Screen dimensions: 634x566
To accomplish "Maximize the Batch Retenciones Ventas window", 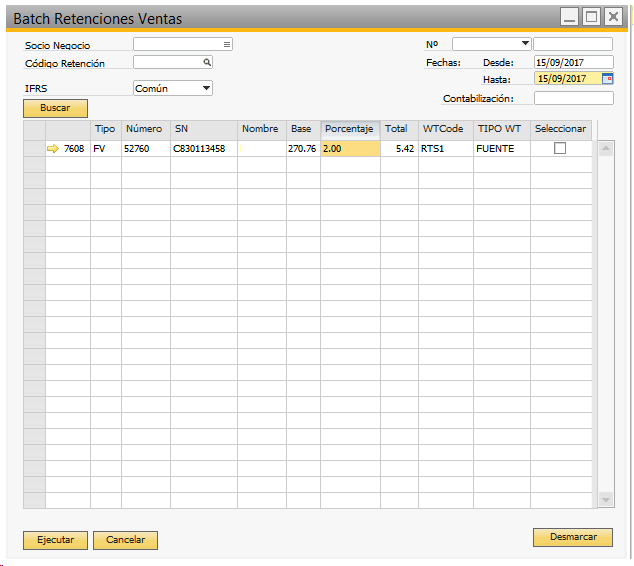I will 591,17.
